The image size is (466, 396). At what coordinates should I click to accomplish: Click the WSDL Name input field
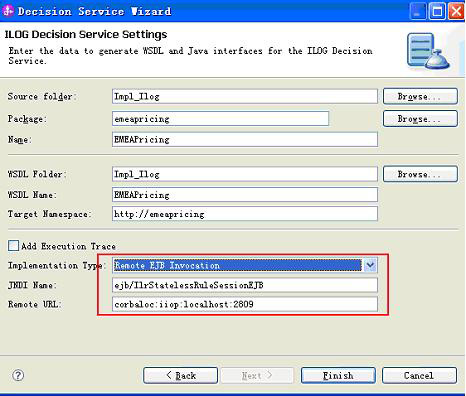point(245,194)
